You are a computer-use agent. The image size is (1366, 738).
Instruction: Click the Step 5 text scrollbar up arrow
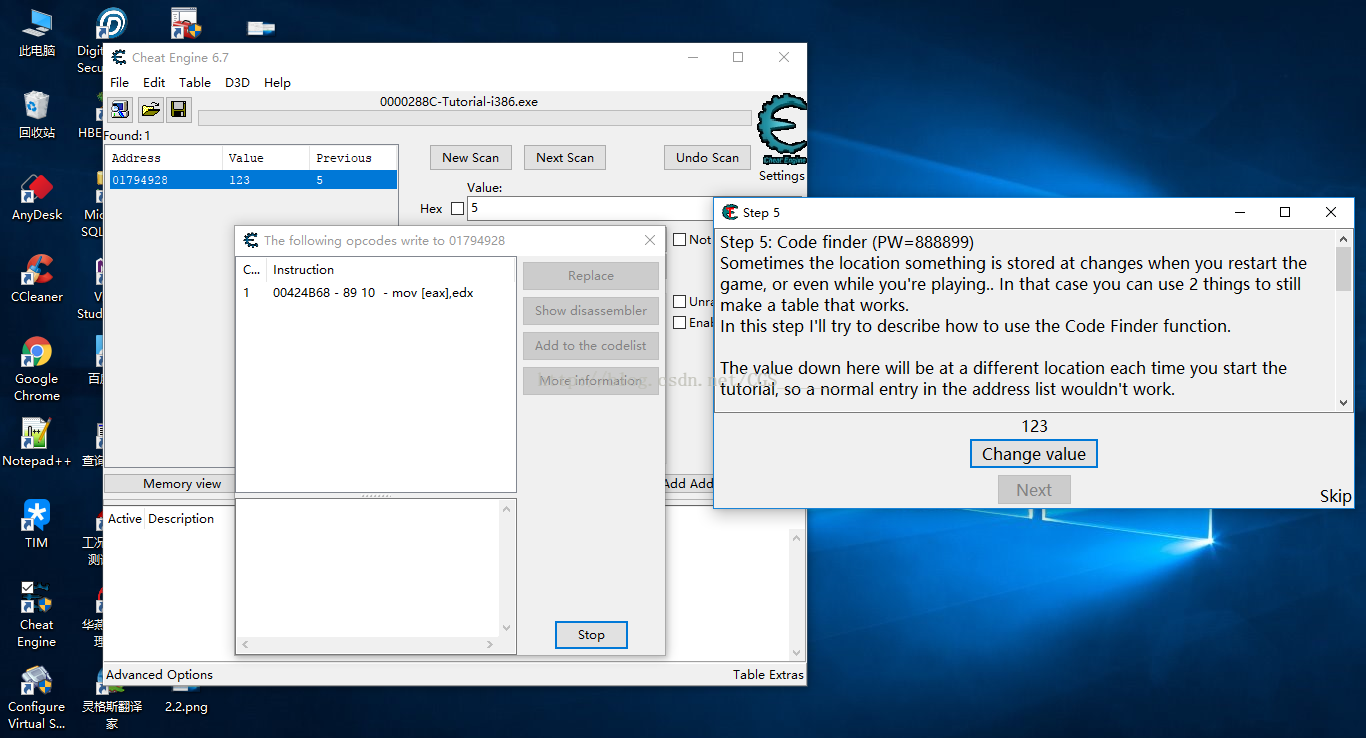pos(1344,240)
